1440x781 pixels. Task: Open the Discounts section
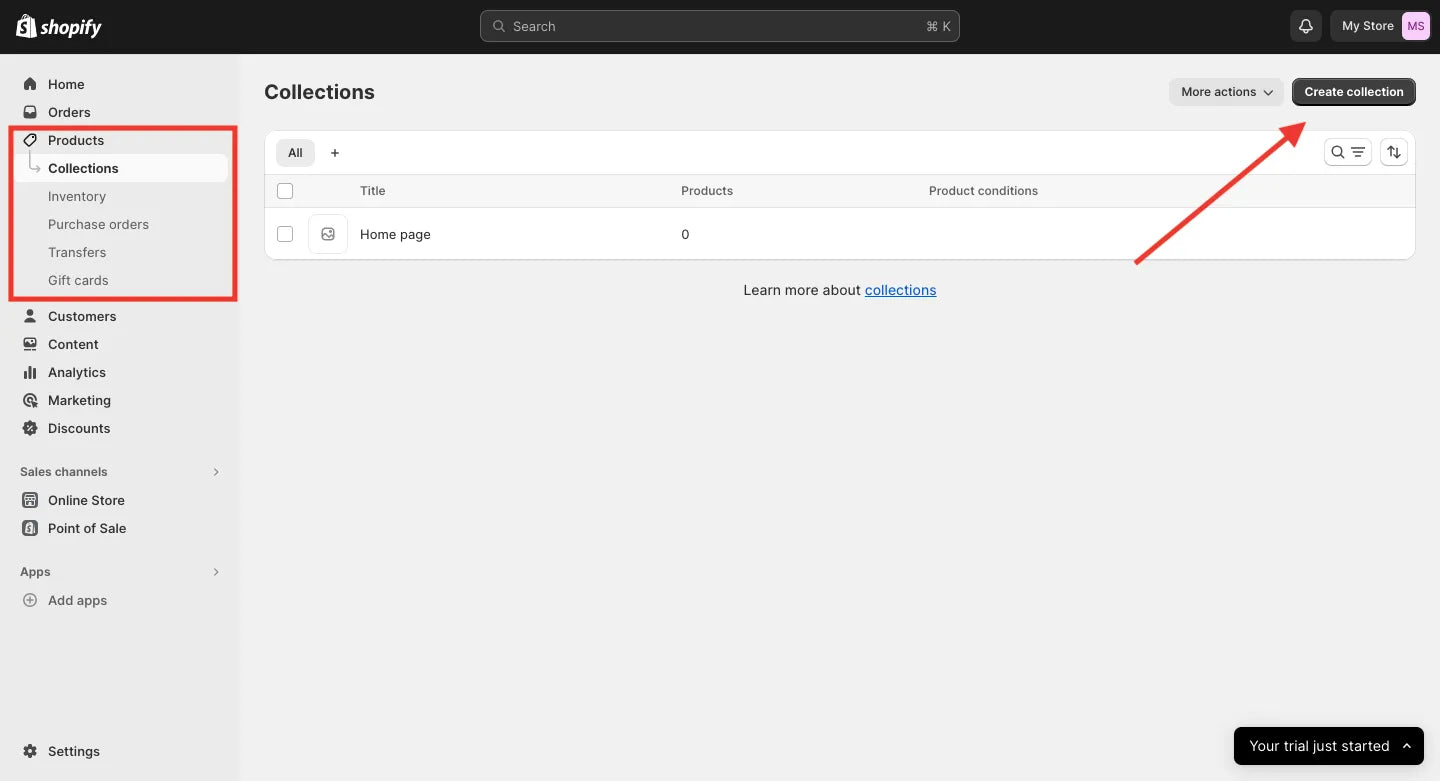click(x=79, y=428)
